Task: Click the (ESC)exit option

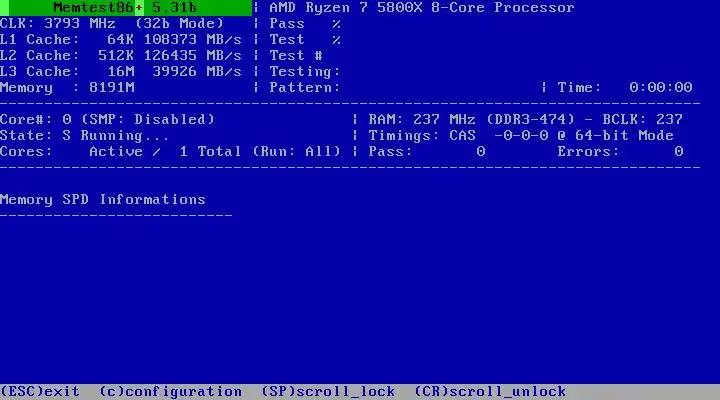Action: click(x=40, y=392)
